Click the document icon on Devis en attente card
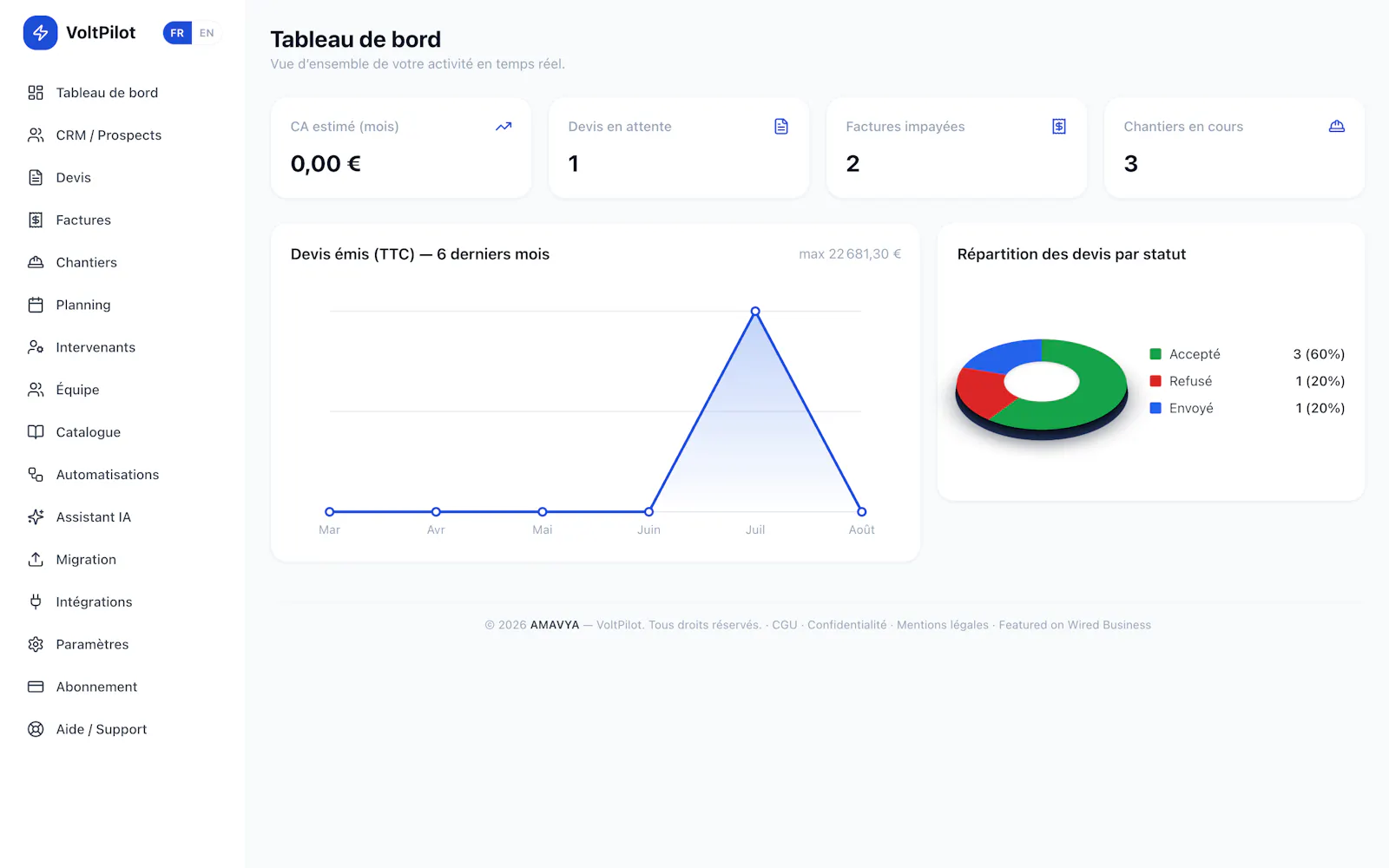 (781, 127)
